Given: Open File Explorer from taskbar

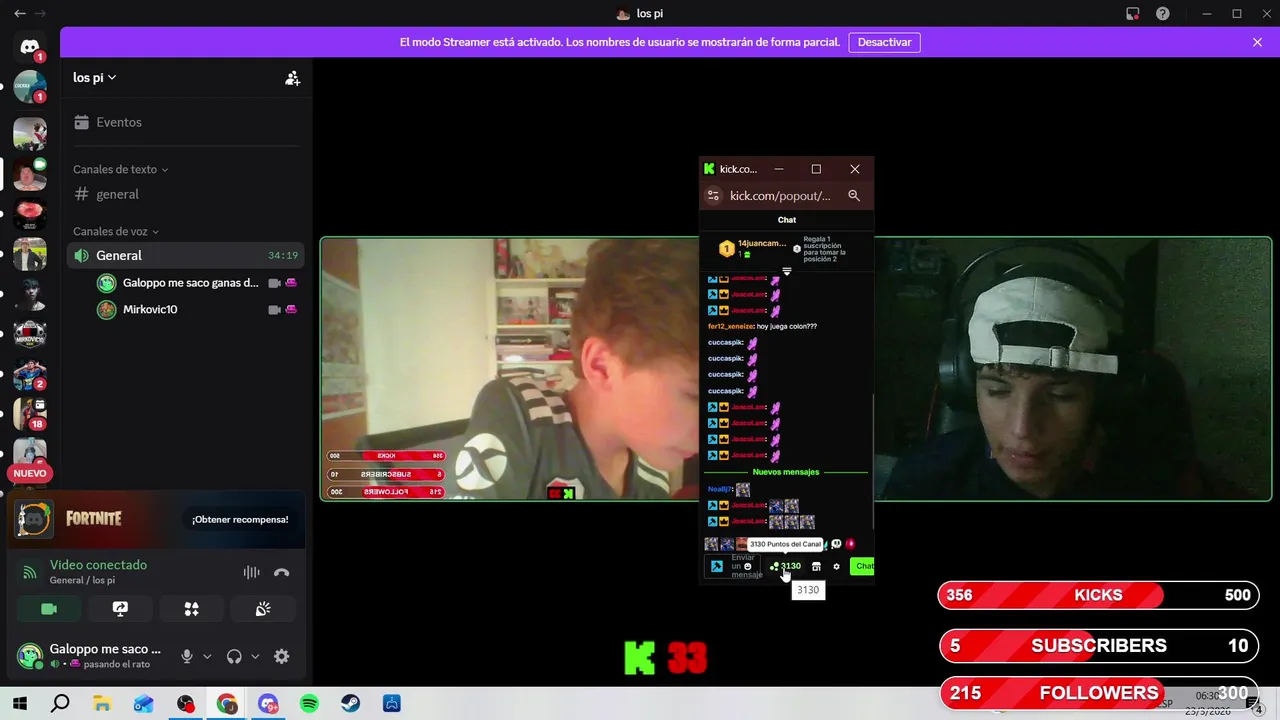Looking at the screenshot, I should point(102,704).
